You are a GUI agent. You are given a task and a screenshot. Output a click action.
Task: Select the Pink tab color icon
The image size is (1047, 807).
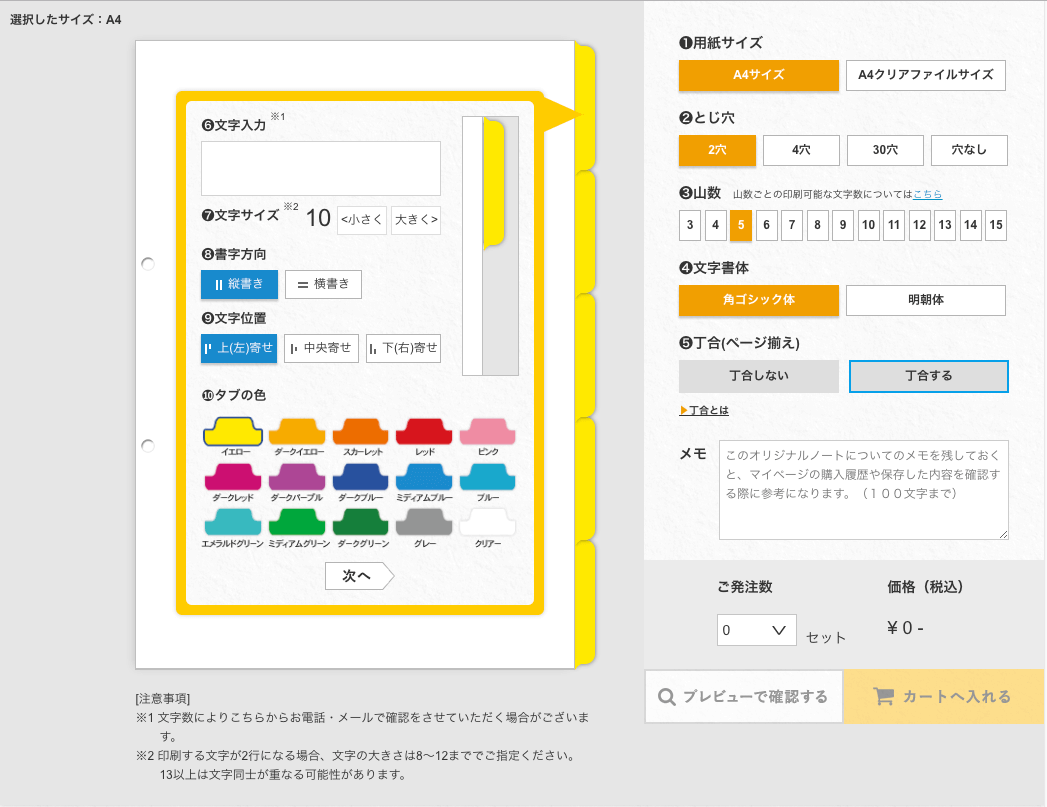pyautogui.click(x=487, y=431)
